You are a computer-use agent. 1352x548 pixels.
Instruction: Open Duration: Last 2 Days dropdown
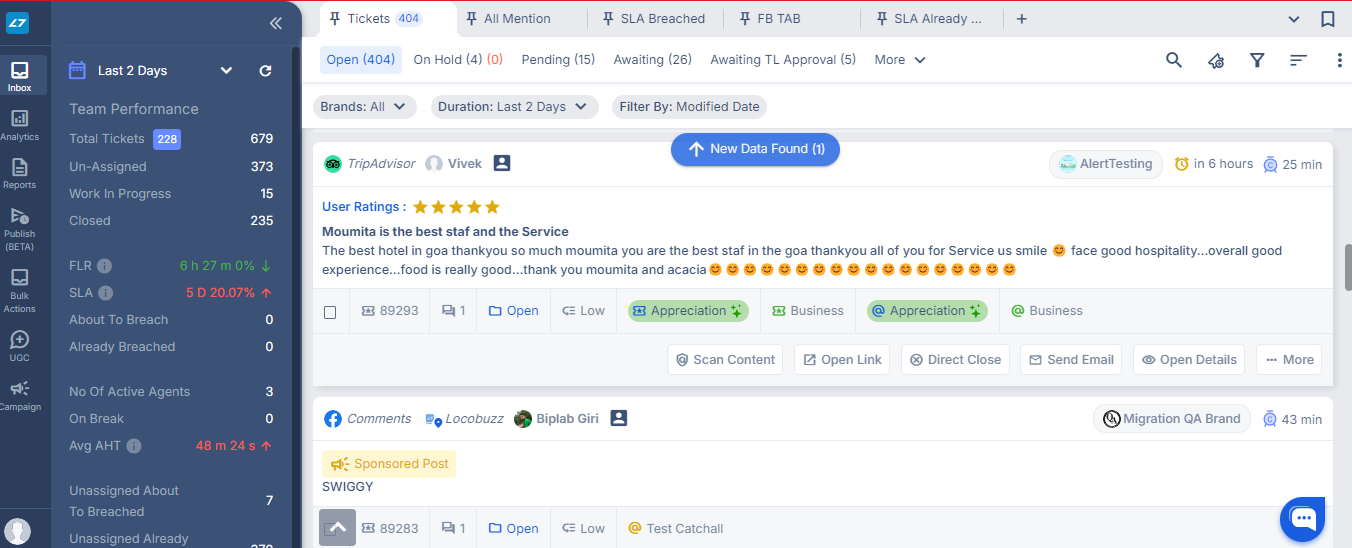pyautogui.click(x=515, y=107)
